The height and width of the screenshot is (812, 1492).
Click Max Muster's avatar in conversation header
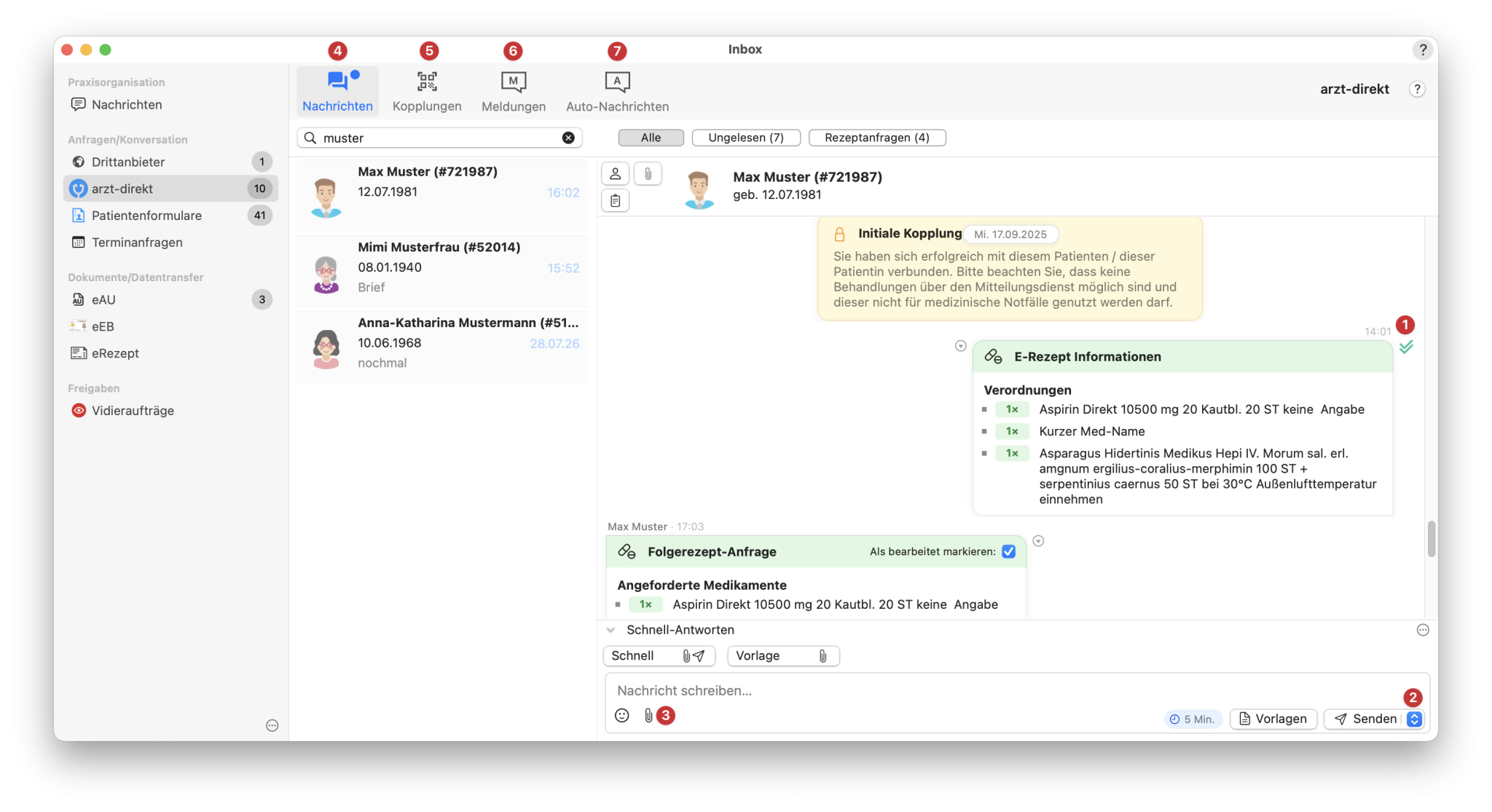[x=699, y=189]
